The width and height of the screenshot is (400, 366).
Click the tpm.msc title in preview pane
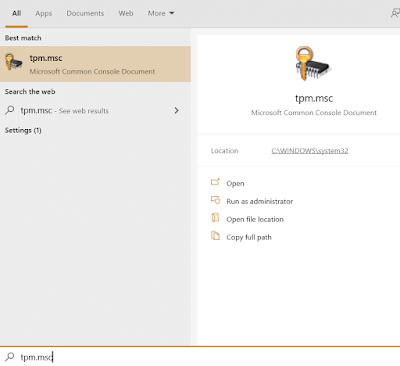tap(314, 98)
